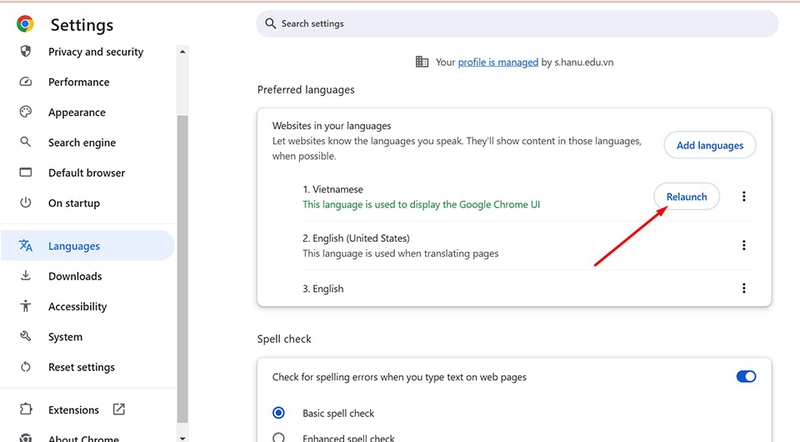
Task: Click the managed profile building icon
Action: (422, 62)
